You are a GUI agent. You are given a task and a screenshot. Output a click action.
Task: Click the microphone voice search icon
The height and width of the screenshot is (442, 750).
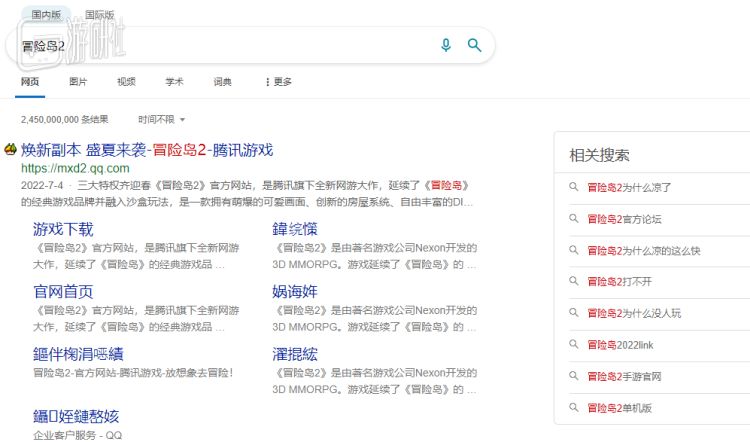click(x=446, y=45)
